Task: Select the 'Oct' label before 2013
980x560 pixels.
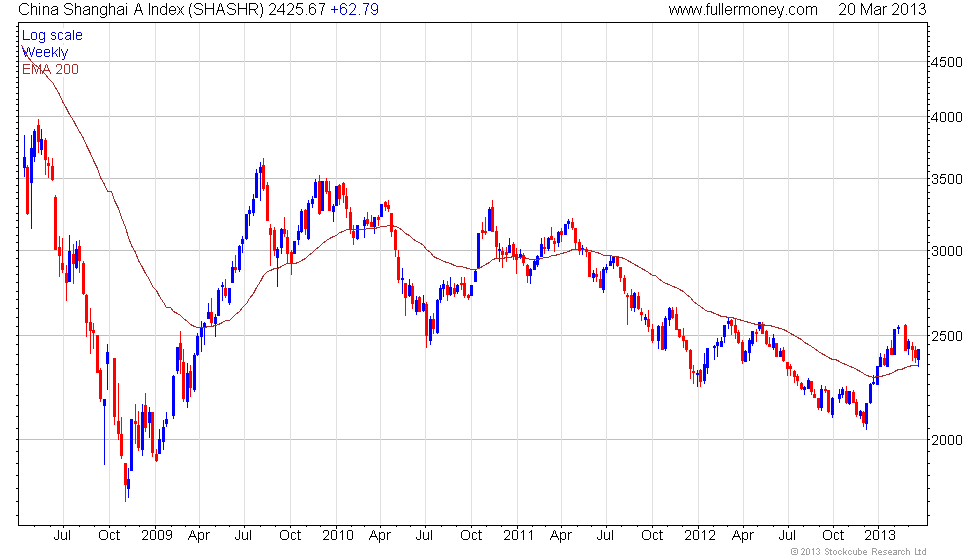Action: [x=833, y=536]
